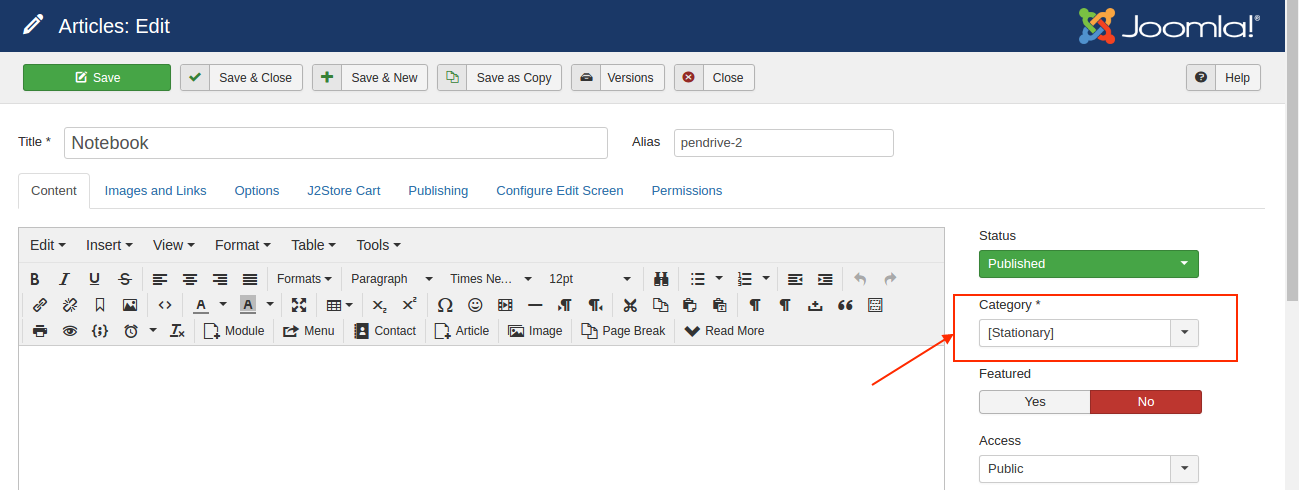Clear formatting

click(x=177, y=331)
